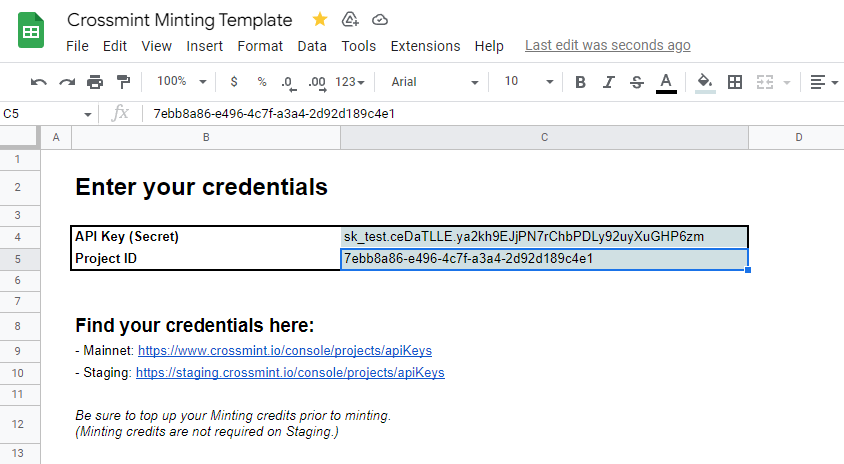Print the spreadsheet
This screenshot has width=844, height=464.
(95, 82)
